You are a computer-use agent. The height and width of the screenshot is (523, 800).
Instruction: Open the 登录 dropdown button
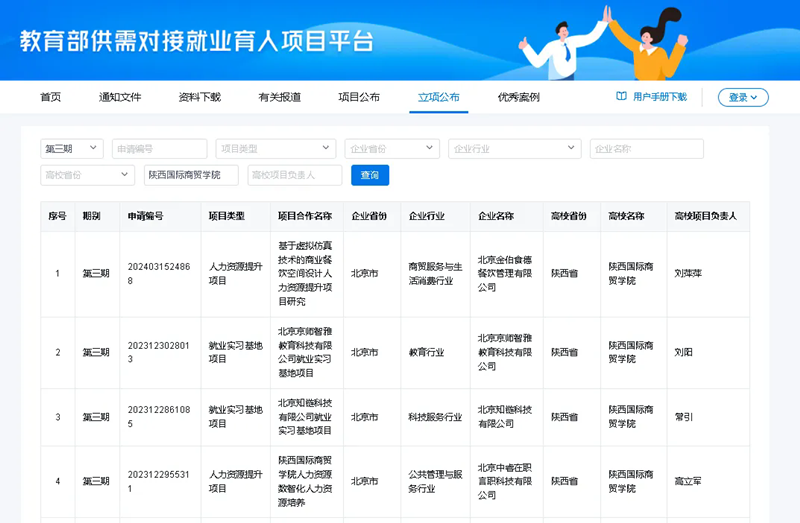(x=742, y=97)
